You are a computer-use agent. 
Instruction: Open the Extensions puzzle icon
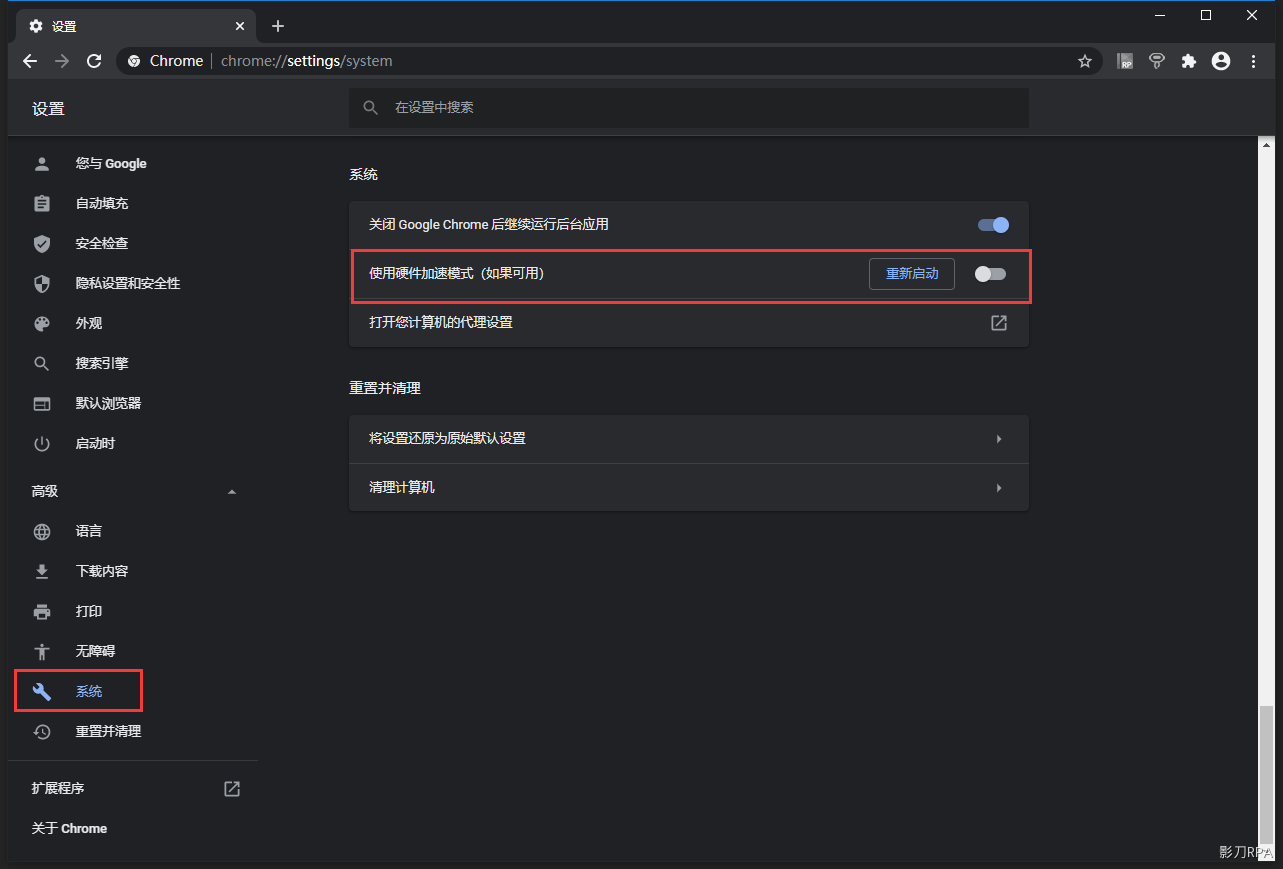[1188, 61]
